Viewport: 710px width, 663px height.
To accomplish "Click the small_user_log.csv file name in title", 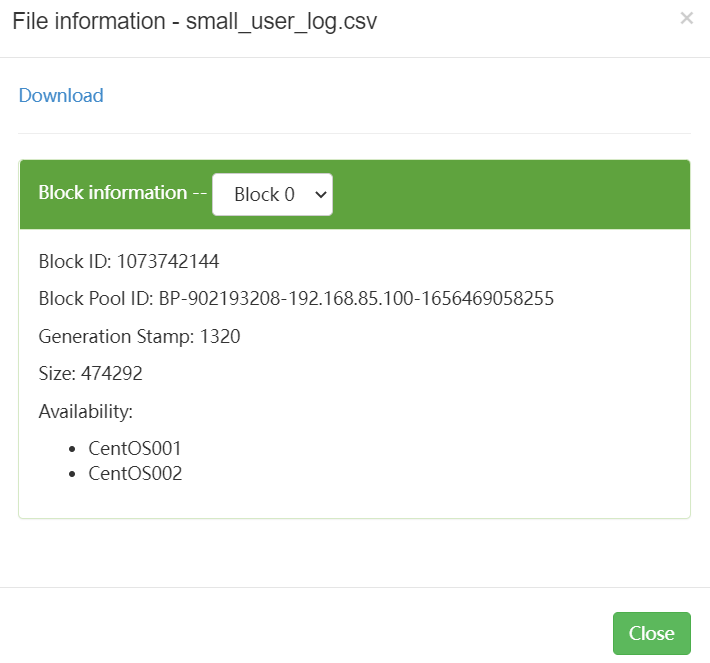I will tap(281, 21).
